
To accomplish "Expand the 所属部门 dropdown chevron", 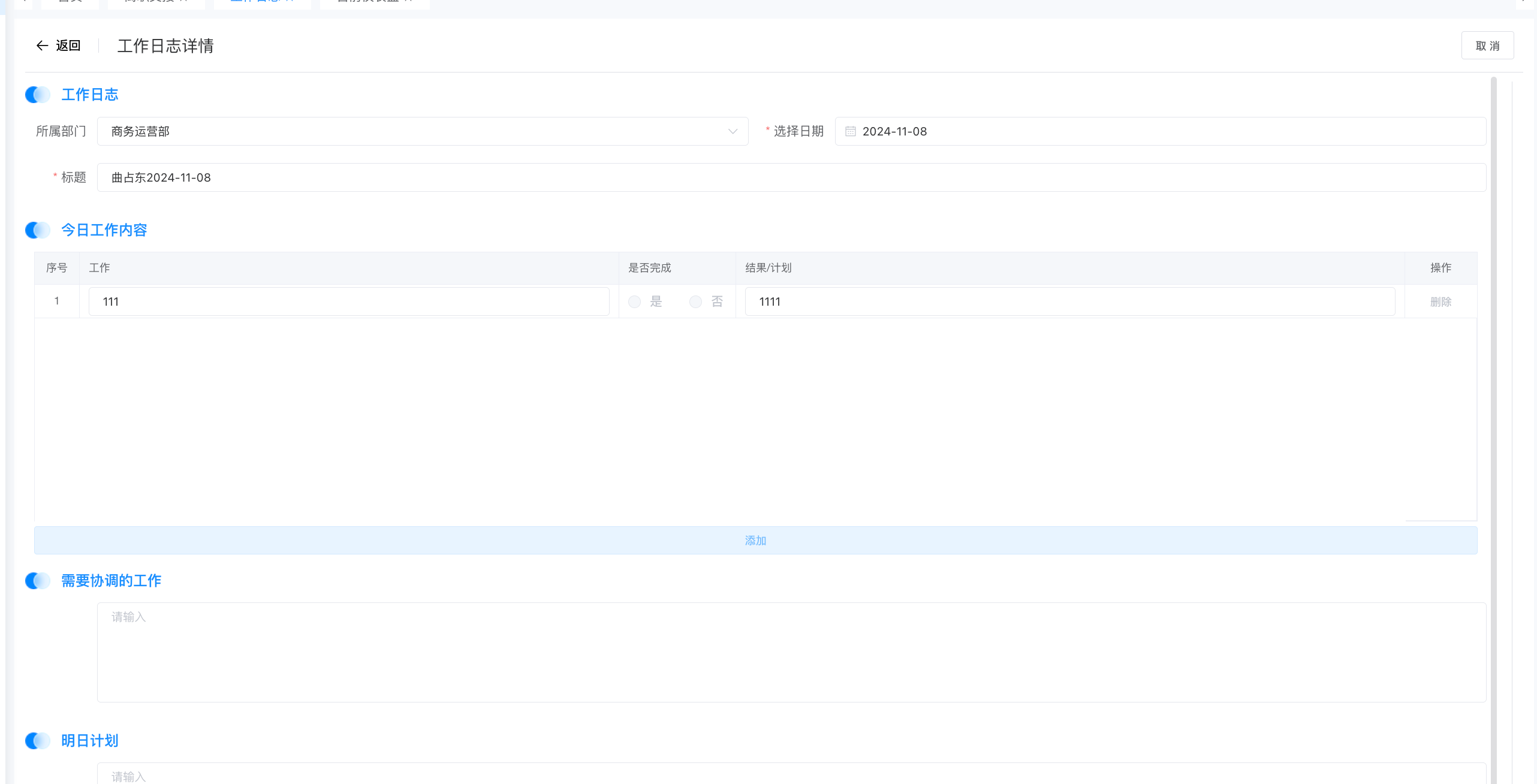I will coord(733,131).
